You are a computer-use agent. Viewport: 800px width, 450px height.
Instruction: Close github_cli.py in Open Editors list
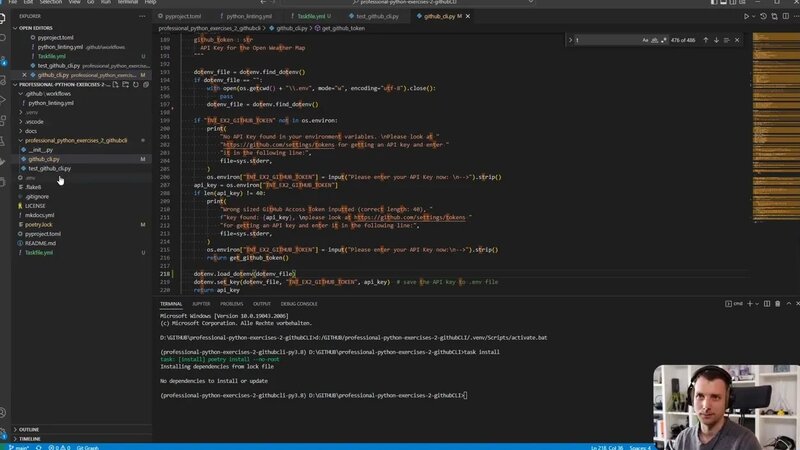click(24, 75)
